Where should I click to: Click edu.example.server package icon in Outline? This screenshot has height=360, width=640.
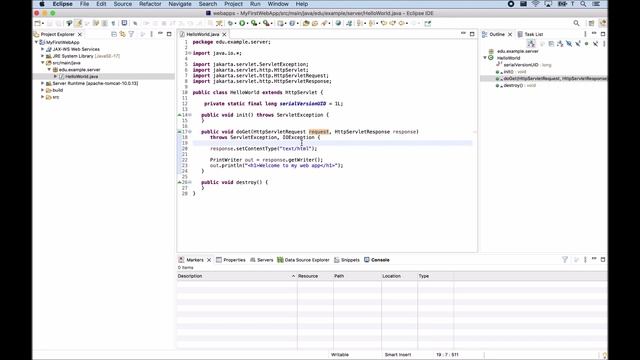click(x=491, y=51)
